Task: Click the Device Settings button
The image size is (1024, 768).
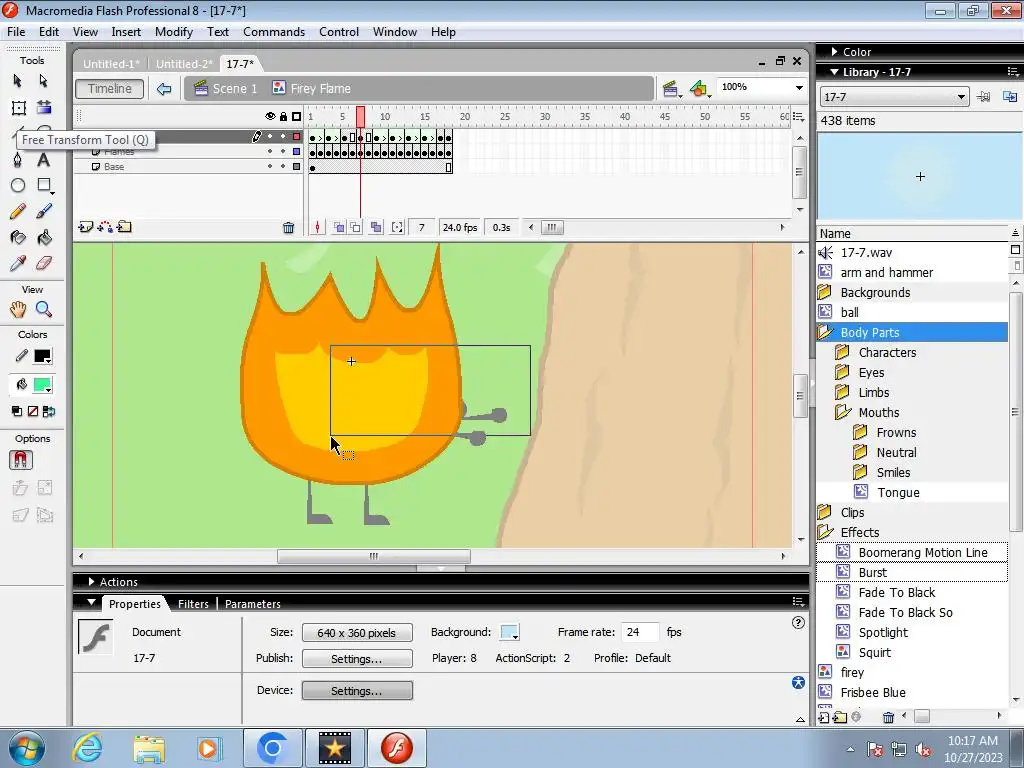Action: (x=357, y=690)
